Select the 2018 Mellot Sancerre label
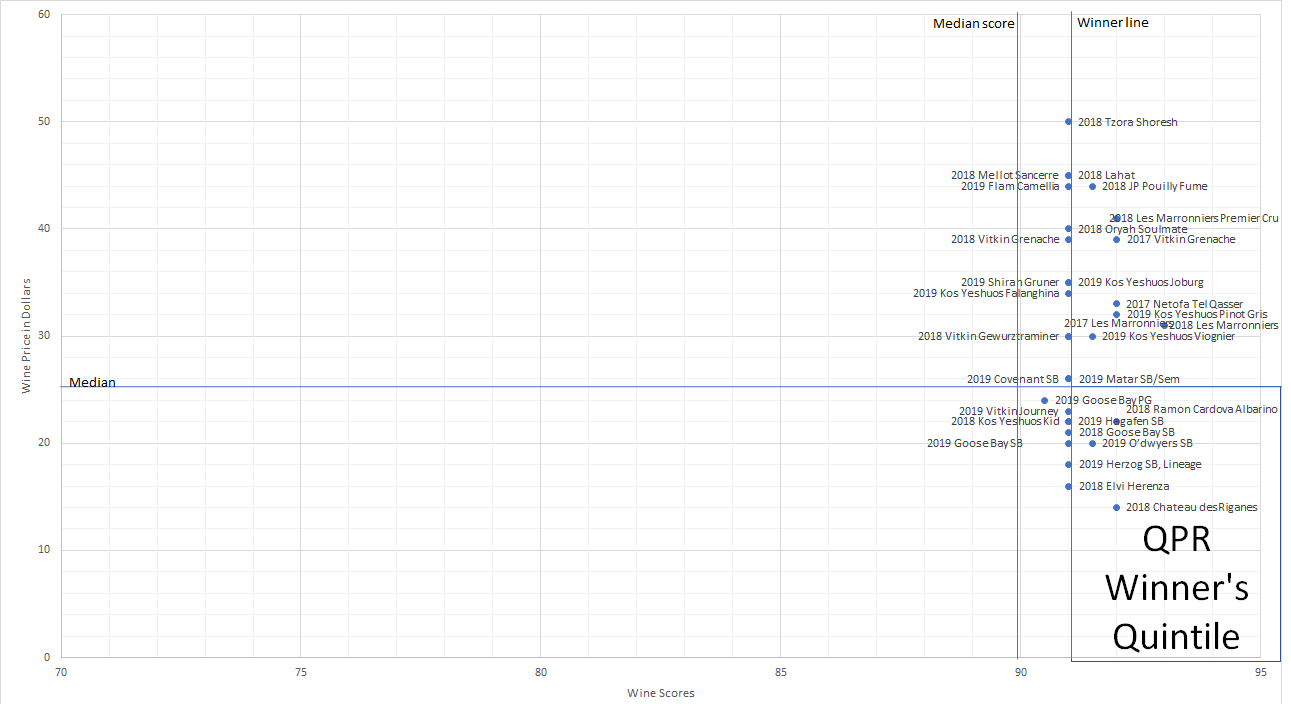 1004,175
